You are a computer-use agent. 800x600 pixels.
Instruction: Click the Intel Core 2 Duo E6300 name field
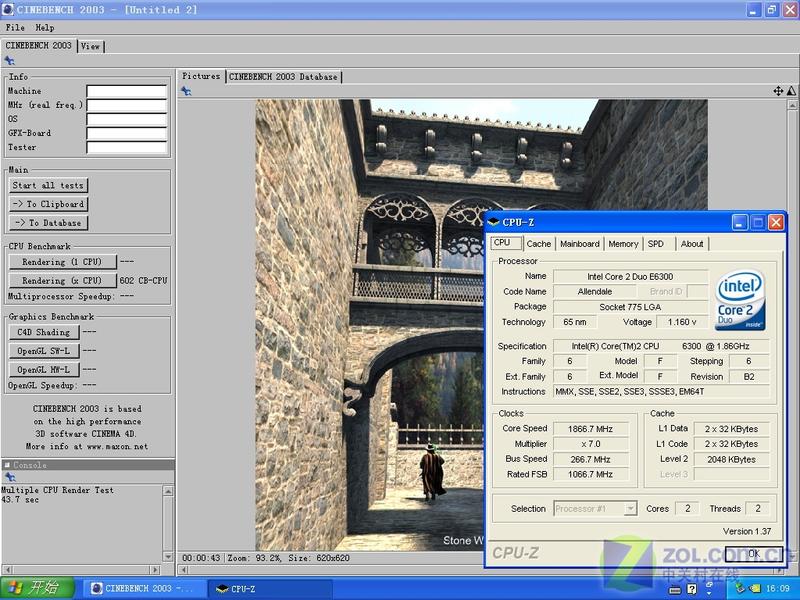point(631,277)
